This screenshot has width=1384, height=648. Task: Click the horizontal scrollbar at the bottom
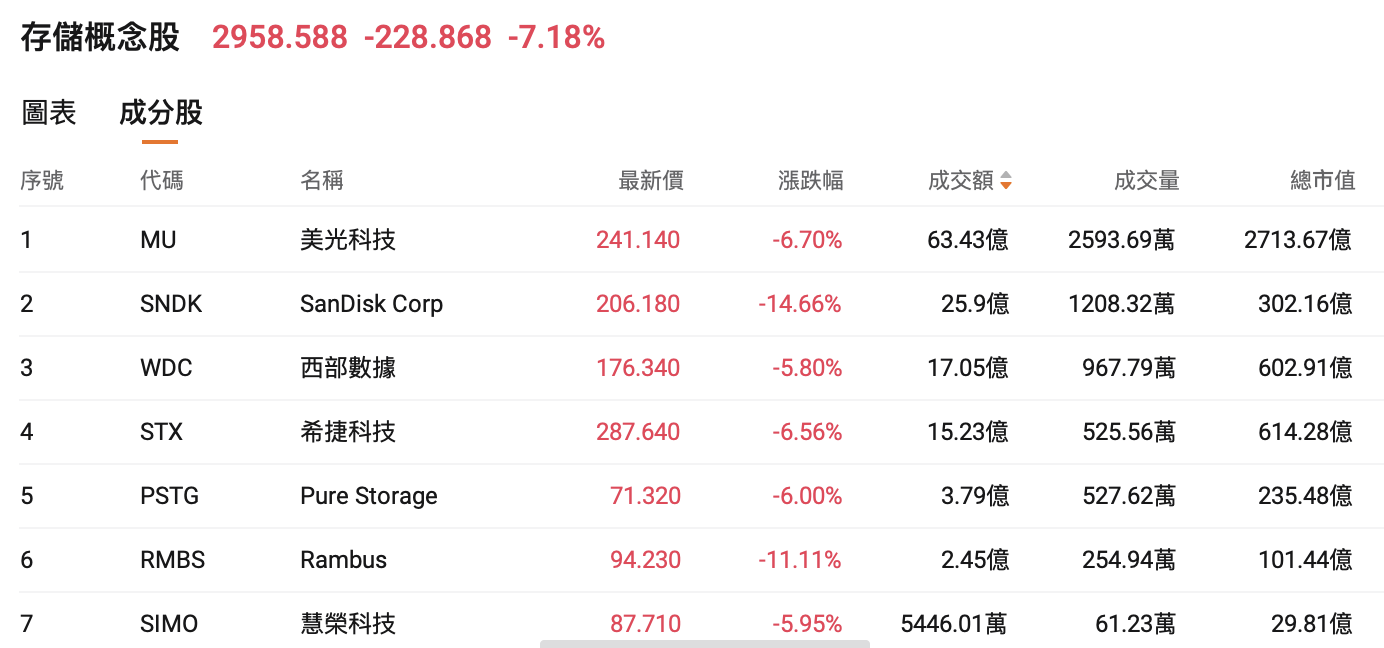pyautogui.click(x=704, y=644)
